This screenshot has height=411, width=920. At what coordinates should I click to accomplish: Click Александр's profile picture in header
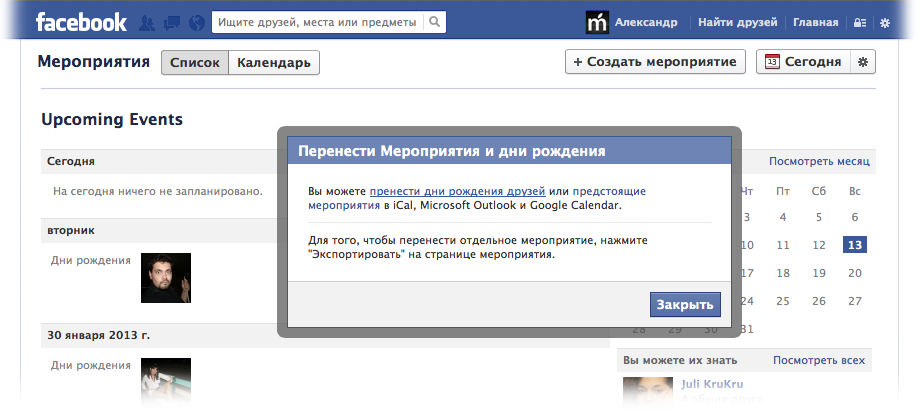[x=597, y=22]
